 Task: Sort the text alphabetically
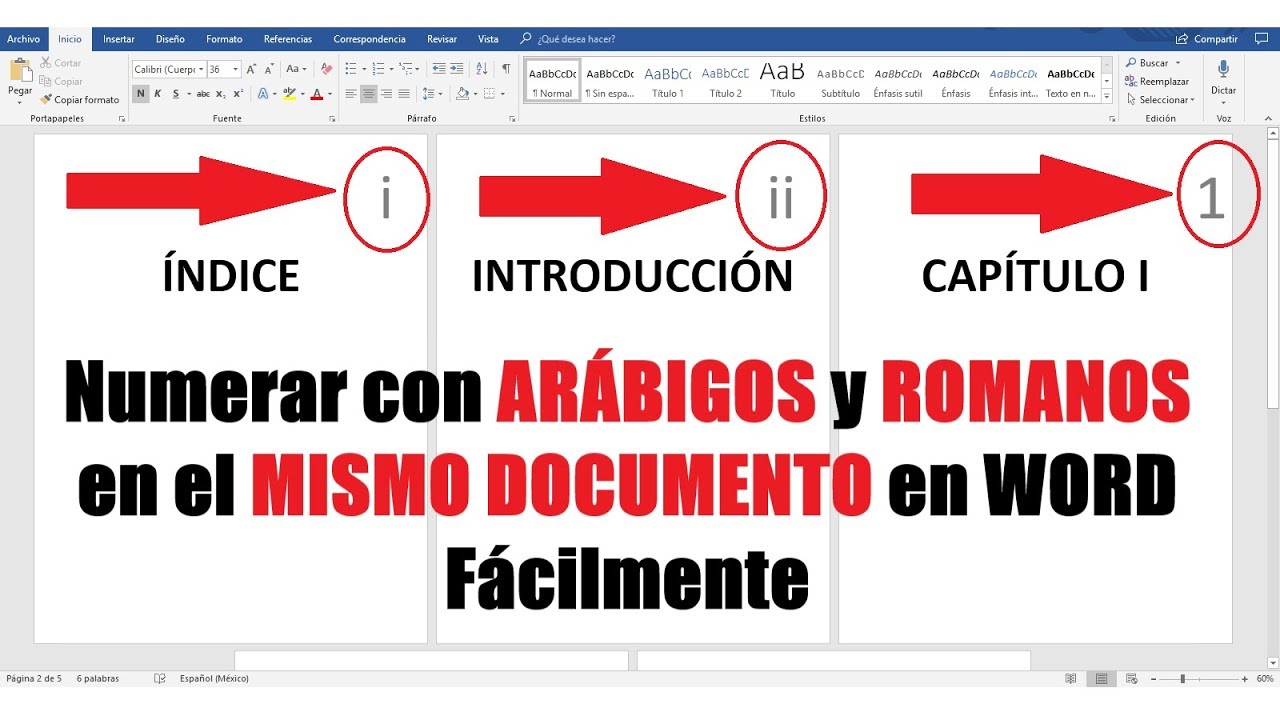tap(482, 69)
